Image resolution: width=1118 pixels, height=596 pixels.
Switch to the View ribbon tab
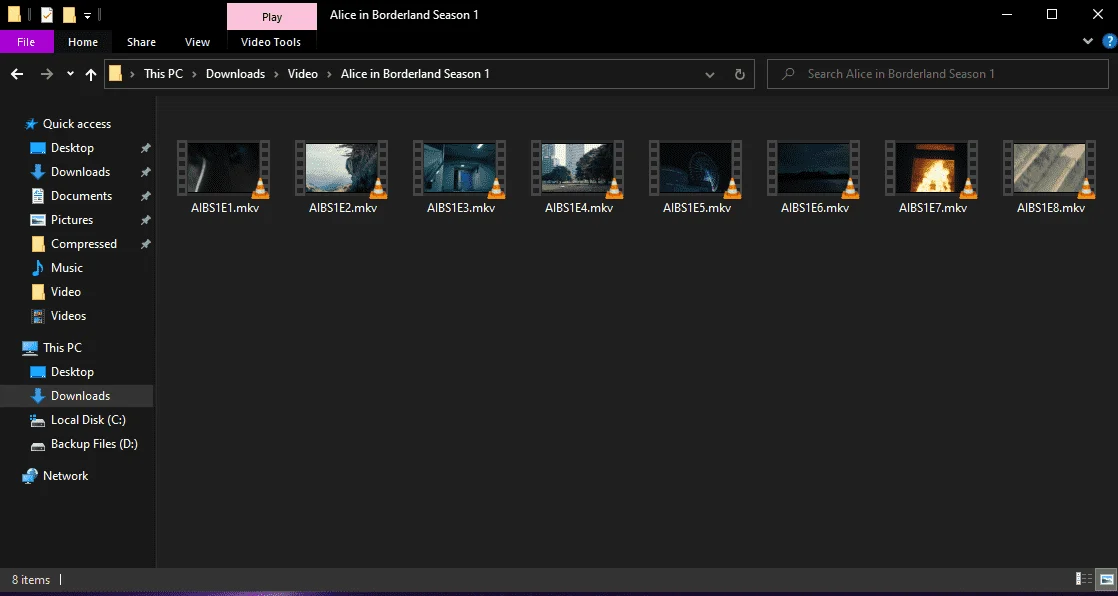click(198, 42)
